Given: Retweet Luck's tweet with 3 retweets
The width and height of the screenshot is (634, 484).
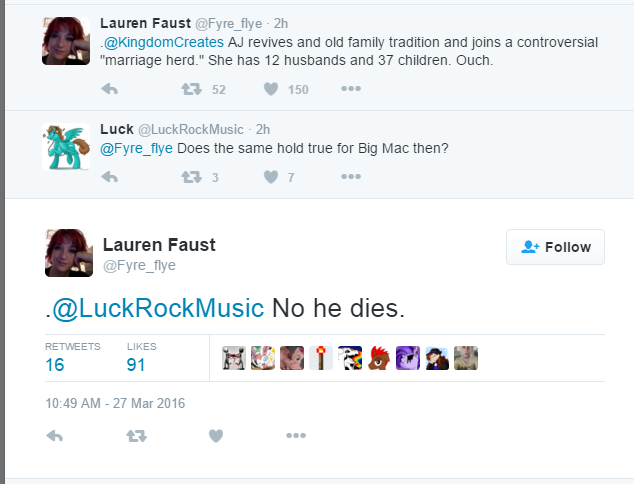Looking at the screenshot, I should coord(190,177).
